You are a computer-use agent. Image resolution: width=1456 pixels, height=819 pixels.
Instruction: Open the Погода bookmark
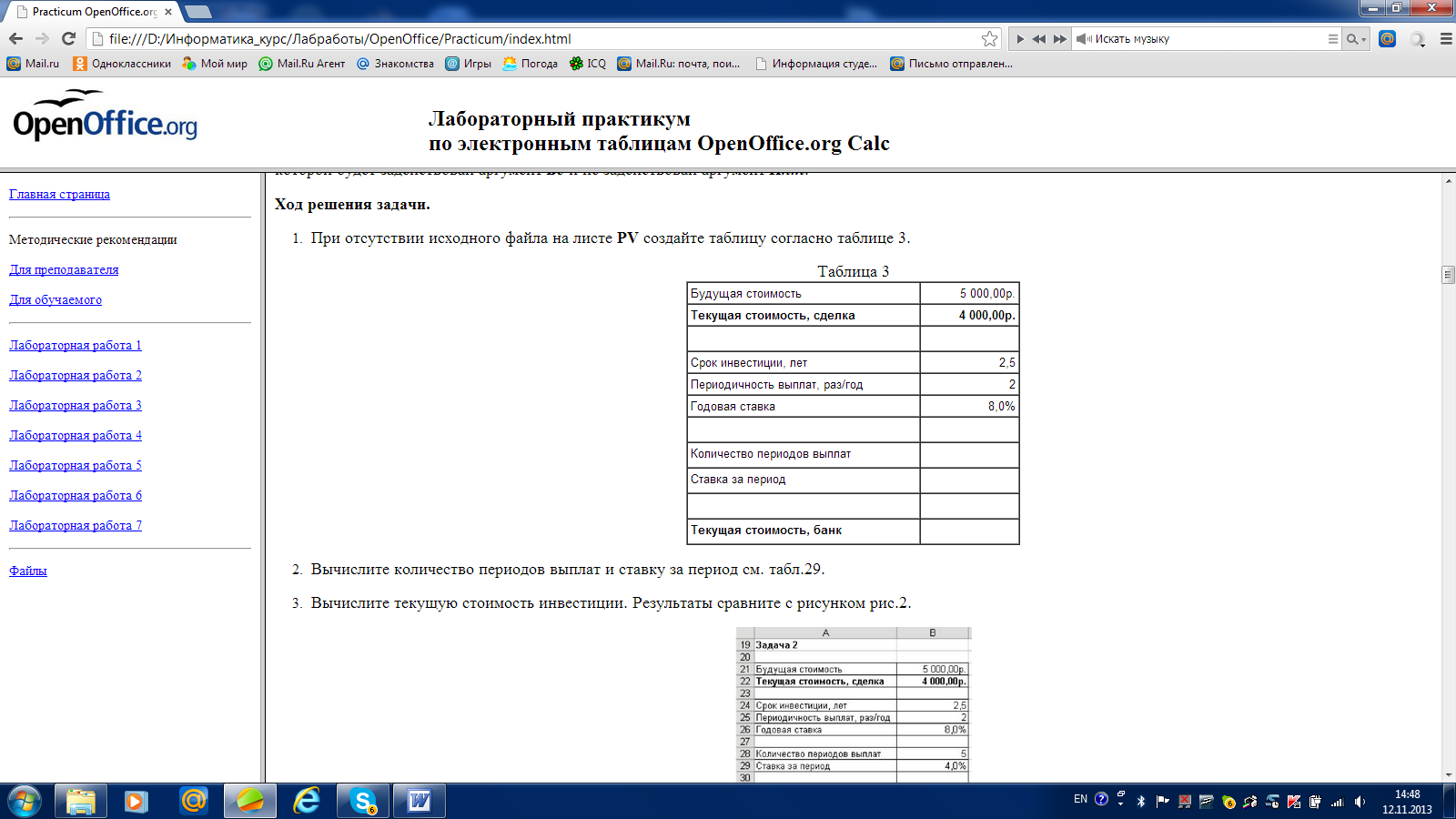(x=530, y=64)
